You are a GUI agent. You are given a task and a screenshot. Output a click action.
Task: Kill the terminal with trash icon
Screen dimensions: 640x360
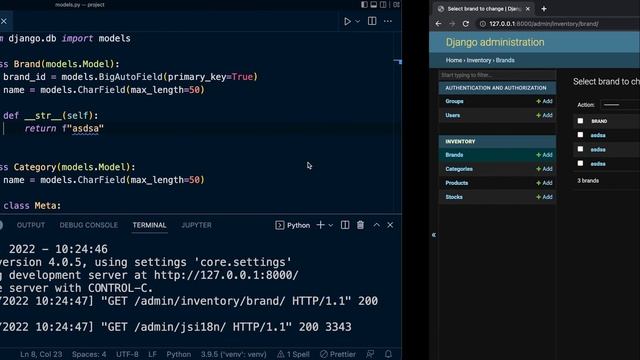click(360, 225)
